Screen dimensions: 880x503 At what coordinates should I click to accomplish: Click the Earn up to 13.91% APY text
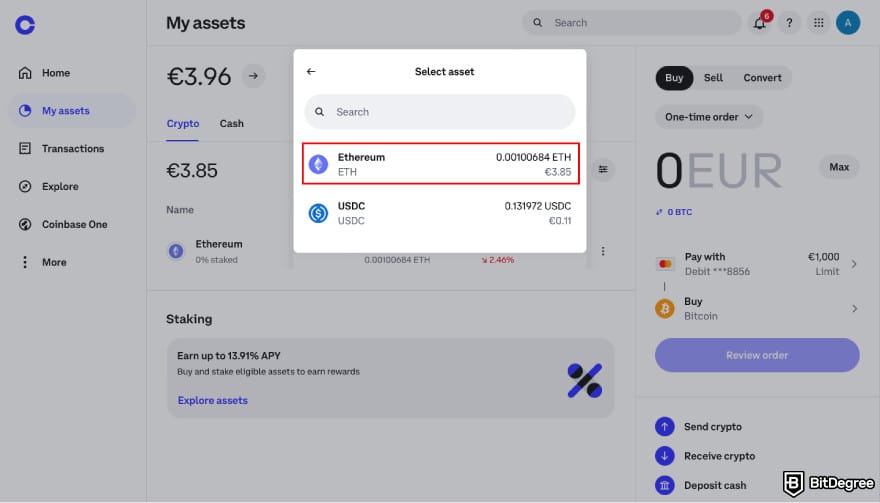click(229, 356)
